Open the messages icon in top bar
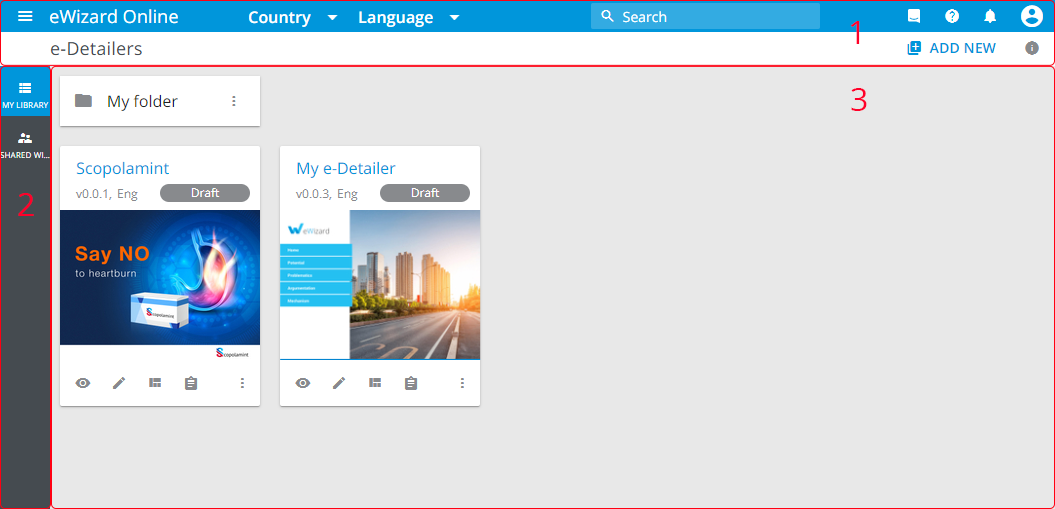This screenshot has height=509, width=1055. pos(913,16)
